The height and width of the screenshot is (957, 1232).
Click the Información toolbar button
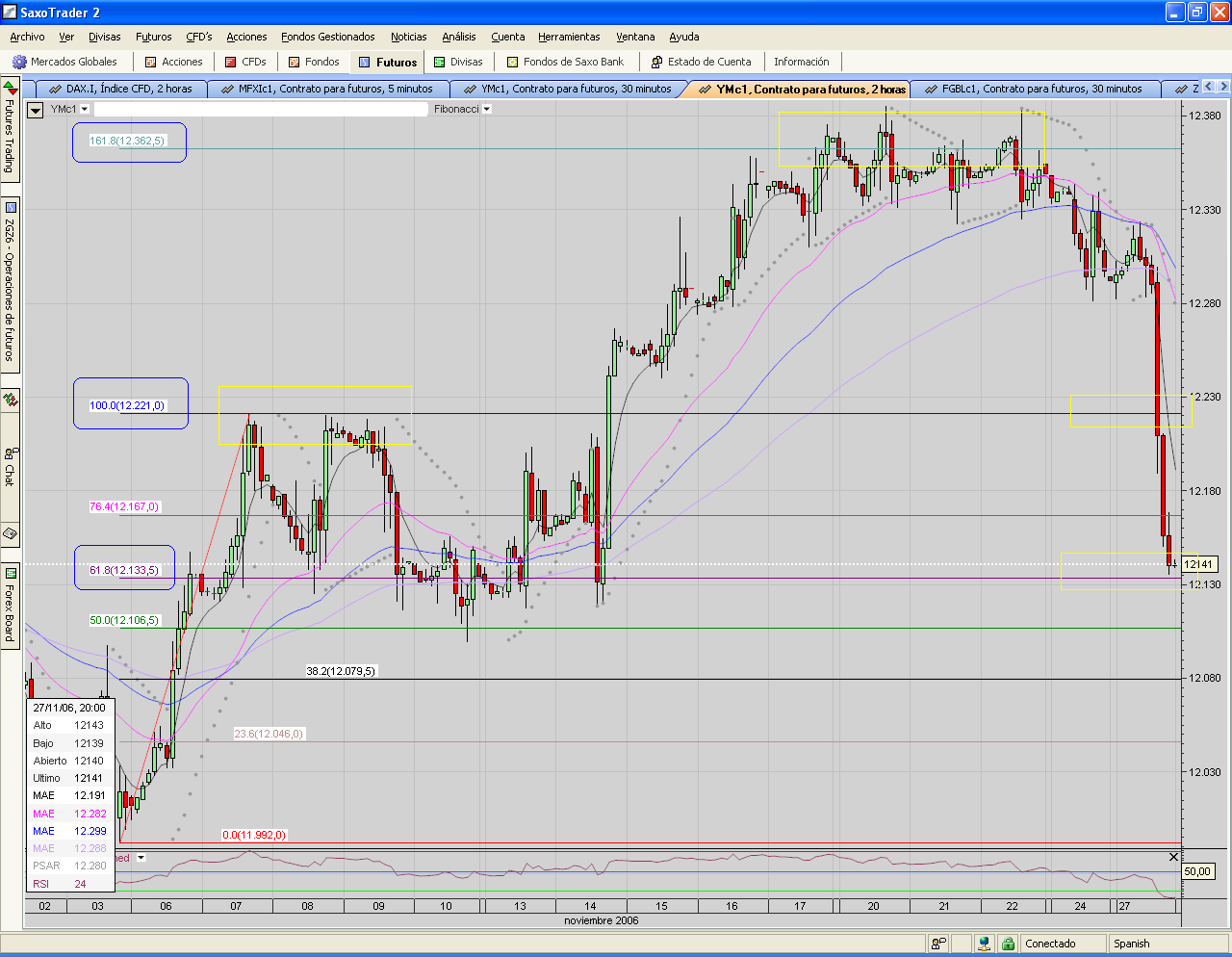801,62
